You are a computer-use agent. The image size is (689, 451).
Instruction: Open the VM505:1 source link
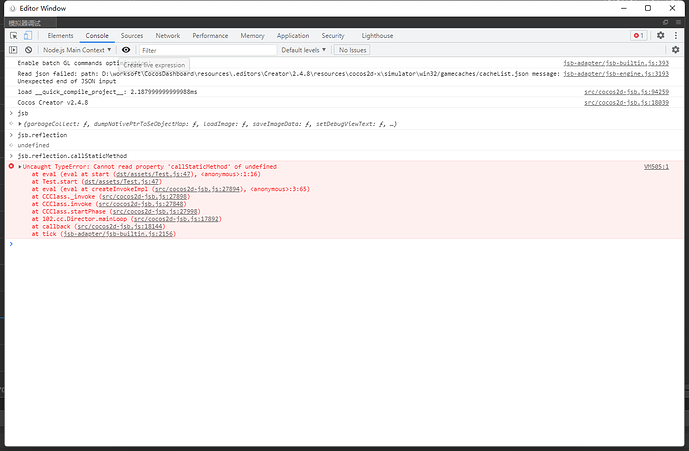point(656,167)
